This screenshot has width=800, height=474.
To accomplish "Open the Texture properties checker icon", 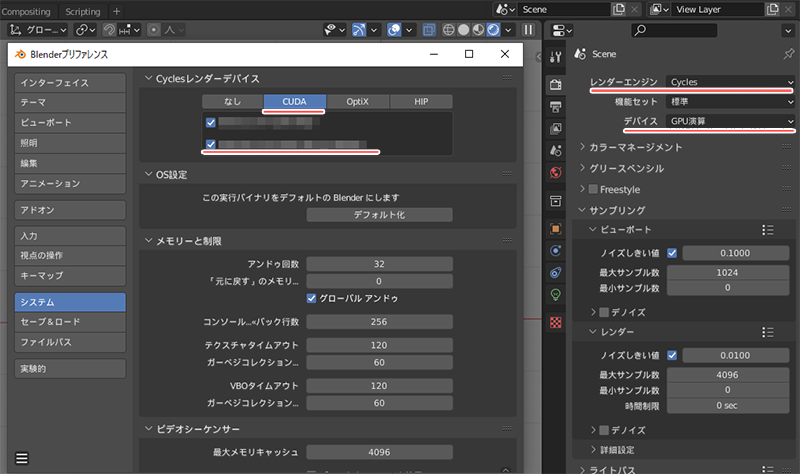I will click(556, 322).
